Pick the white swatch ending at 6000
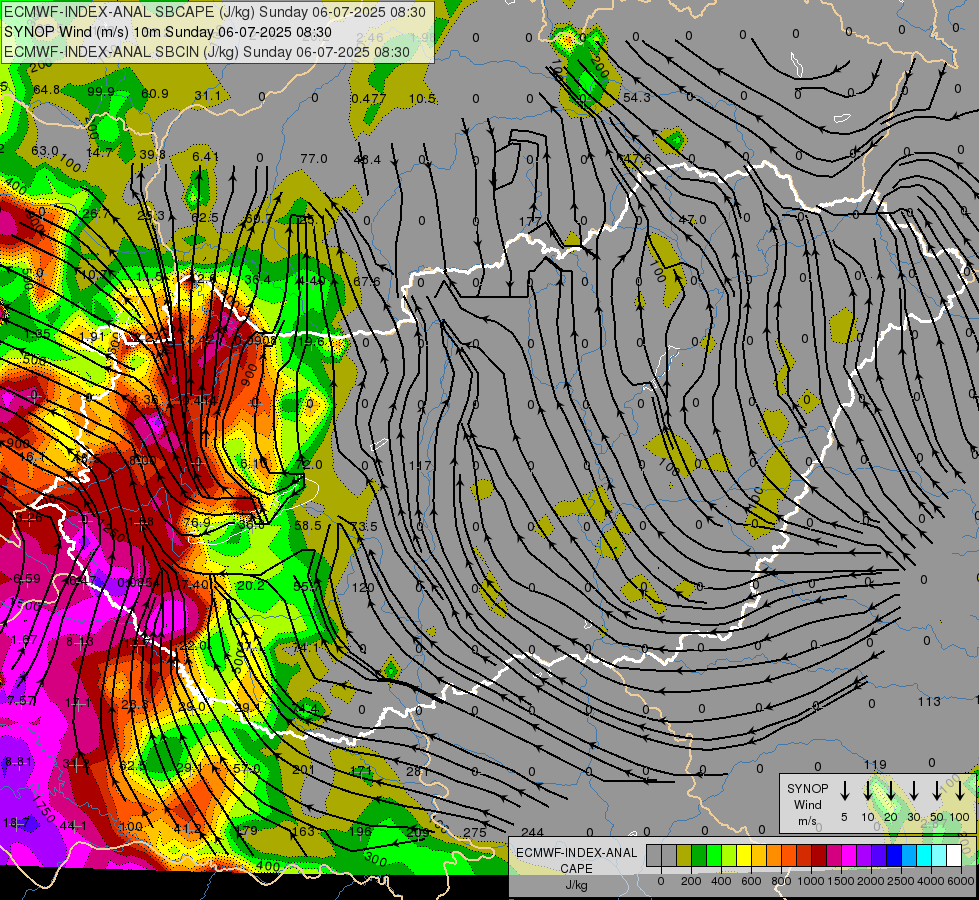 point(953,855)
